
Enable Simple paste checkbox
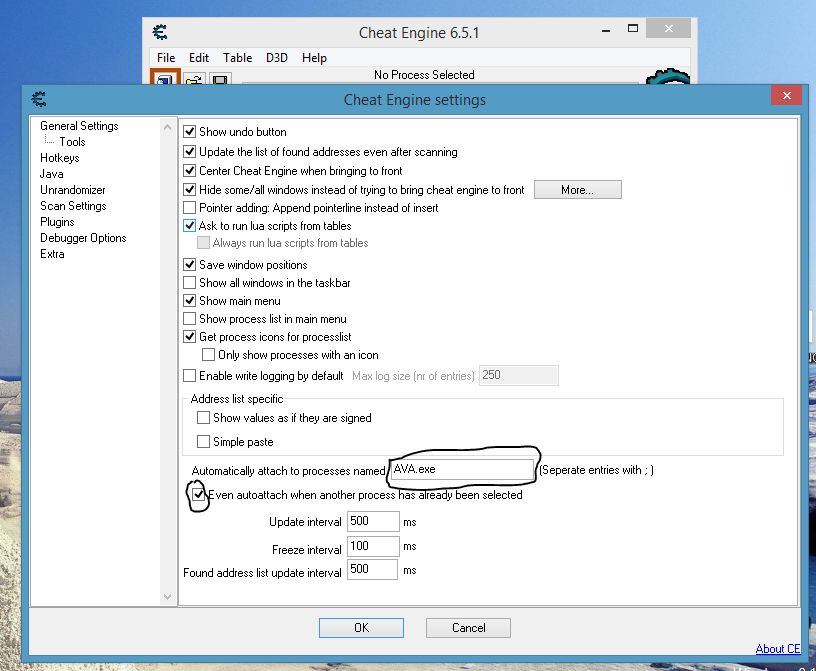[x=203, y=441]
